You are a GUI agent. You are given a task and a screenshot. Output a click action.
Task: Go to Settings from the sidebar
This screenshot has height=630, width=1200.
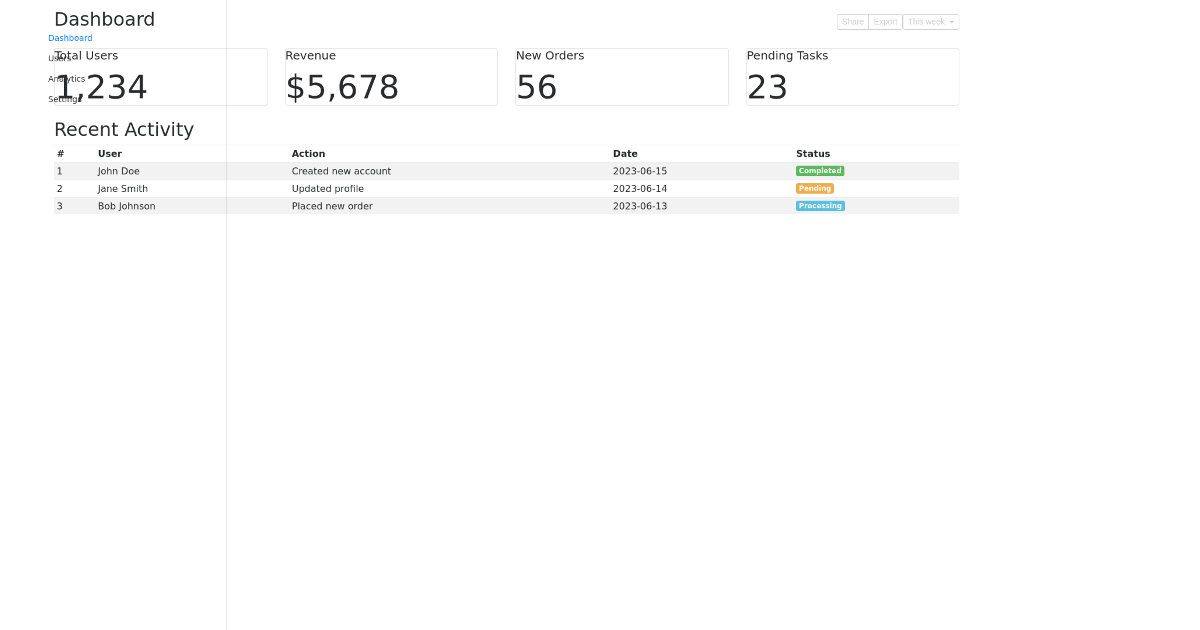[x=63, y=99]
